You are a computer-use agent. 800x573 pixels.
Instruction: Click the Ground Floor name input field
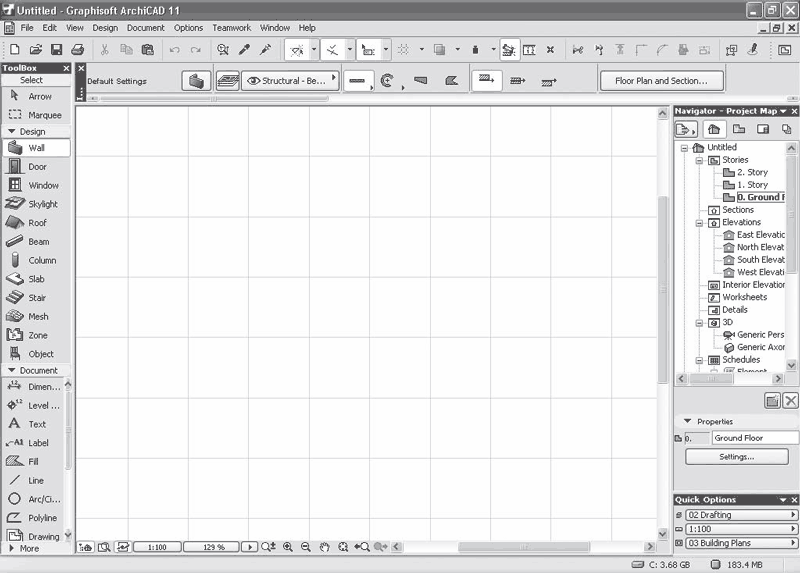(754, 438)
